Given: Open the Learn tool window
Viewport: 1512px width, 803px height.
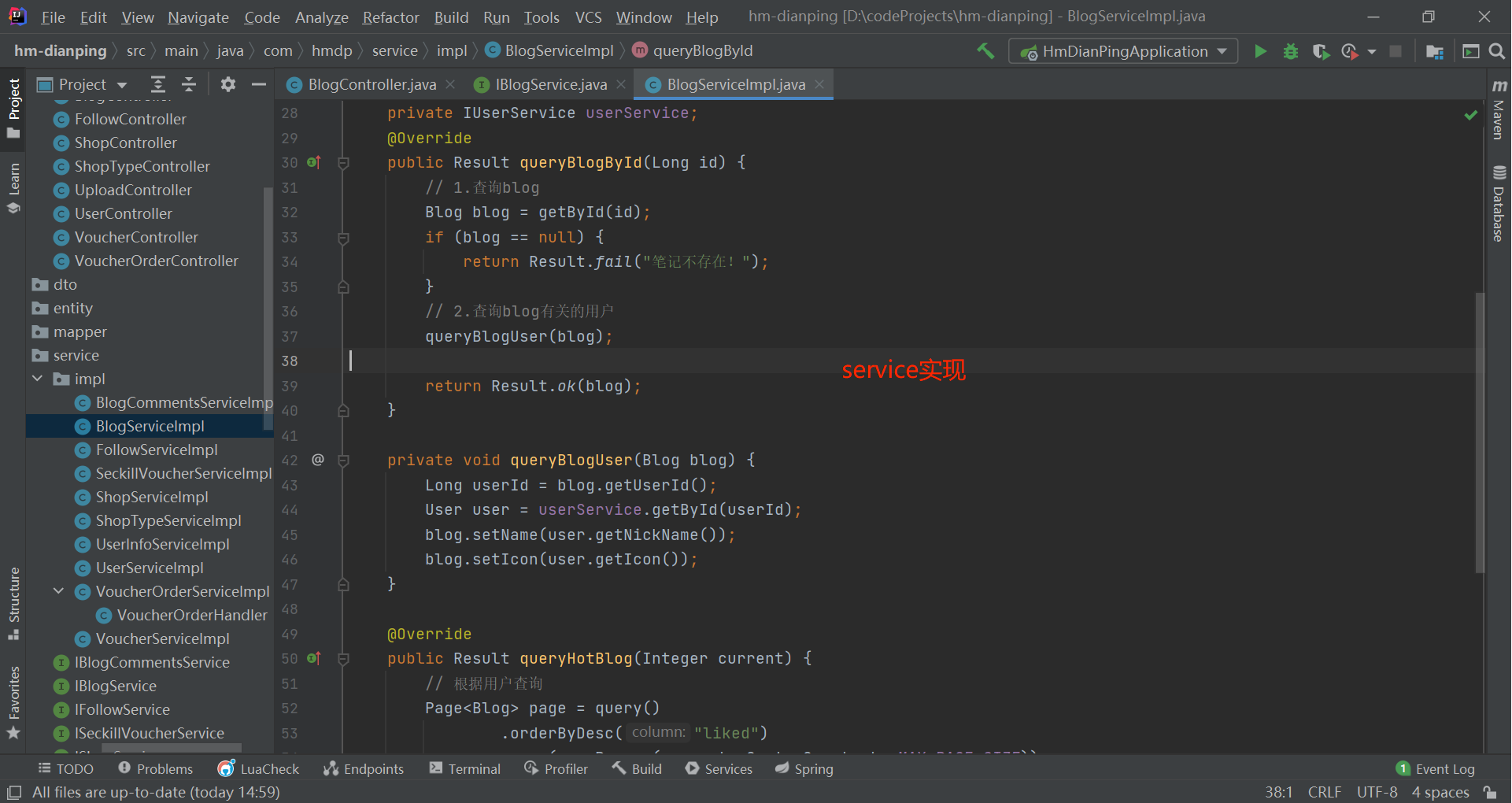Looking at the screenshot, I should (13, 188).
